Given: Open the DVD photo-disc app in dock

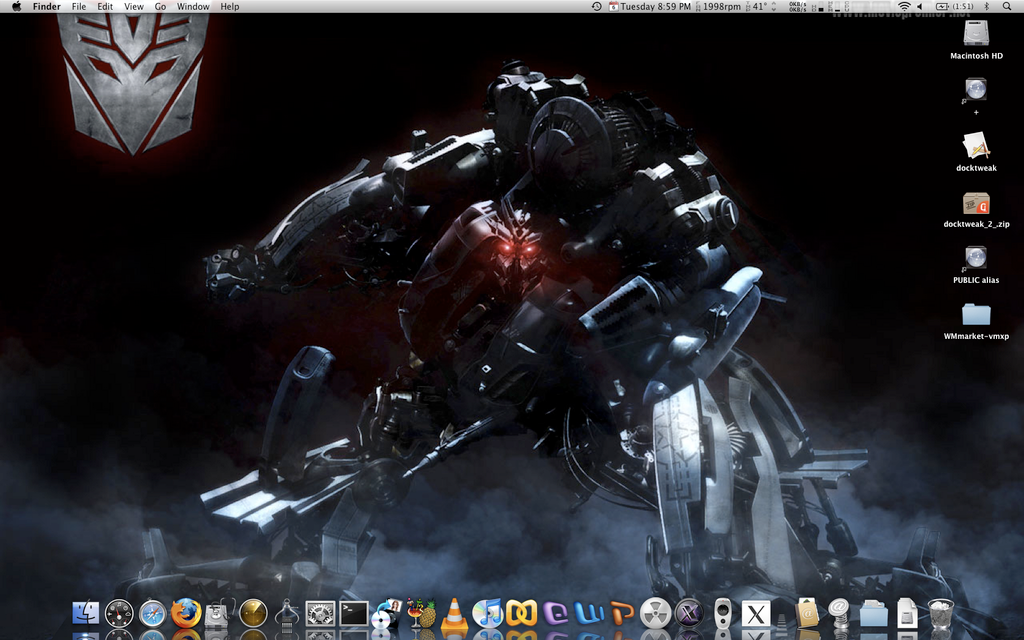Looking at the screenshot, I should coord(387,614).
